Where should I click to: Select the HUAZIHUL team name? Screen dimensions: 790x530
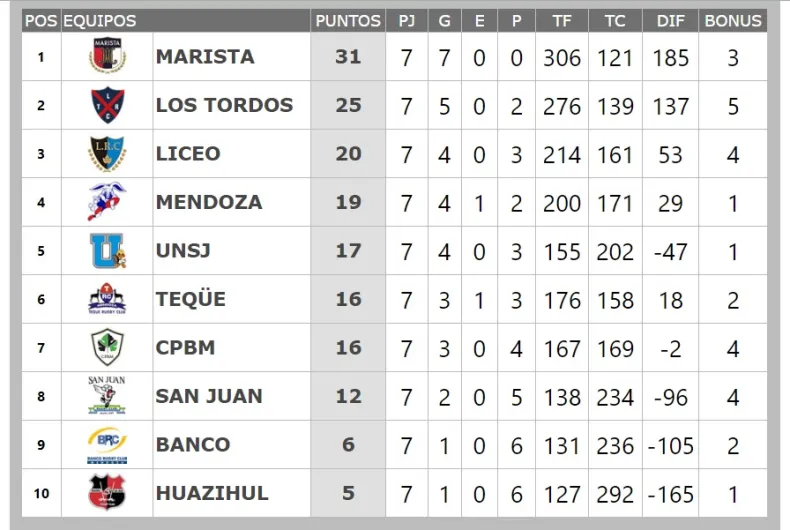(212, 492)
